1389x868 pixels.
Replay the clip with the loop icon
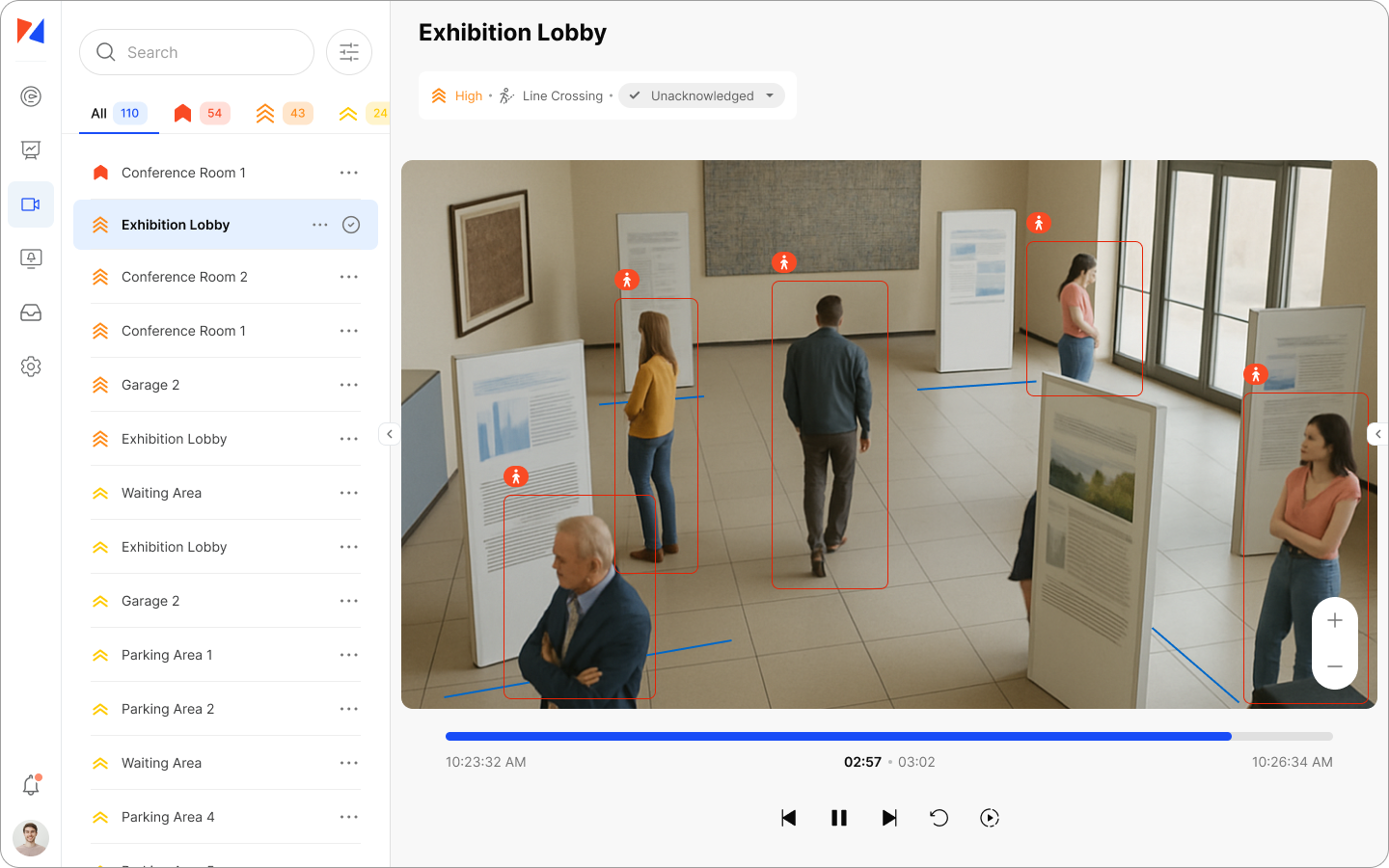click(939, 818)
